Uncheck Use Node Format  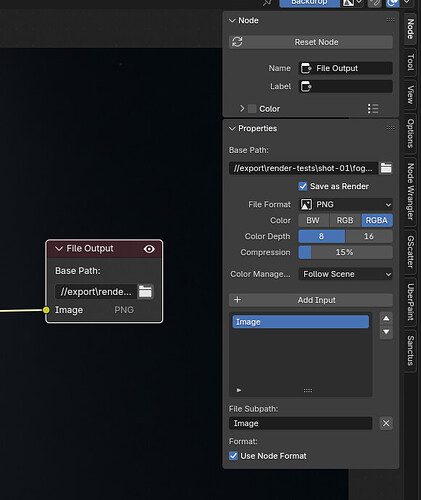coord(233,456)
